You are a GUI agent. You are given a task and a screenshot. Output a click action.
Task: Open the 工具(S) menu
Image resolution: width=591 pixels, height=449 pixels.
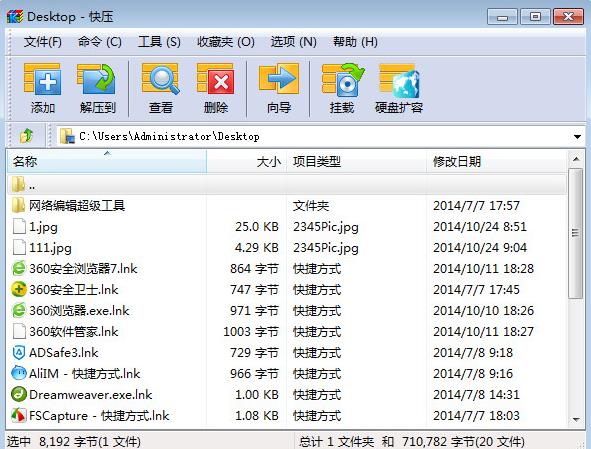[159, 41]
